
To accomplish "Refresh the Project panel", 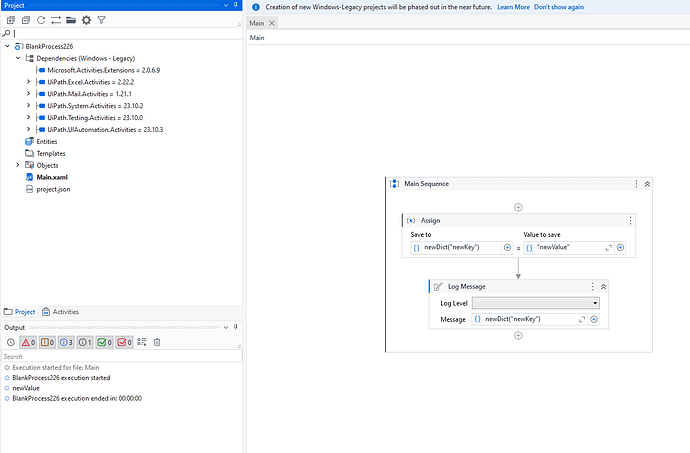I will pyautogui.click(x=41, y=20).
